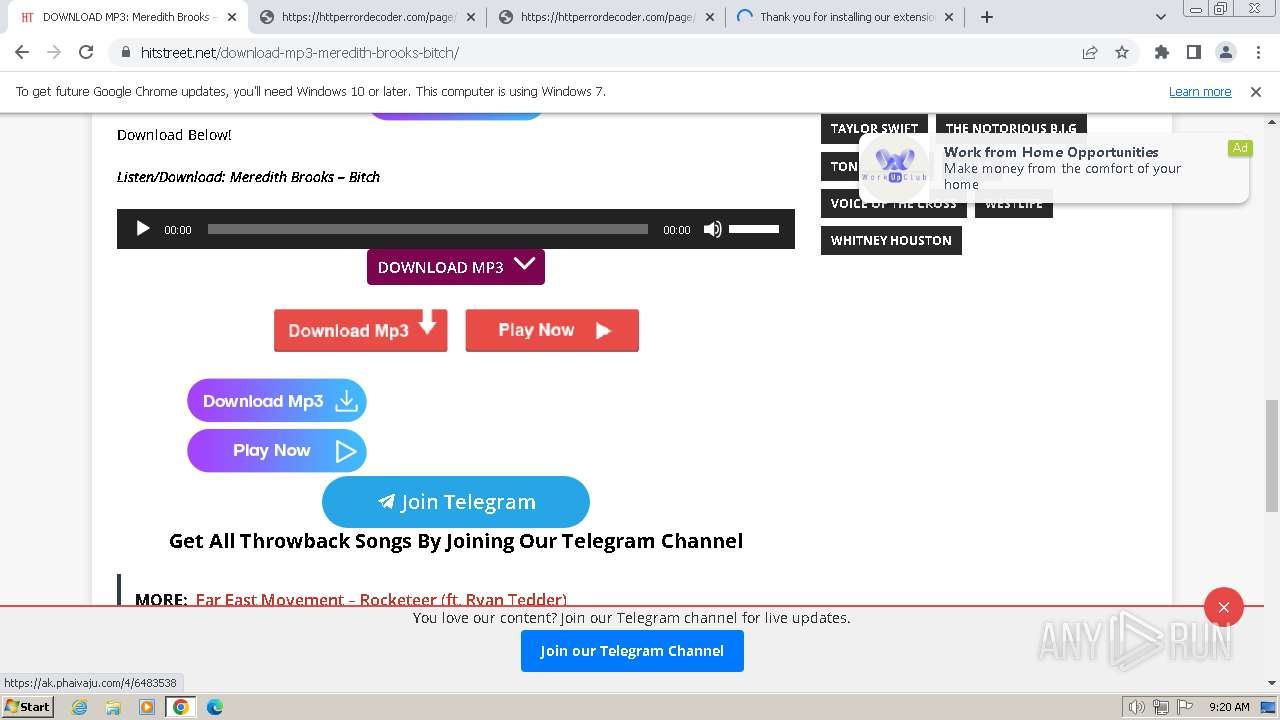Open the File Explorer taskbar icon
This screenshot has width=1280, height=720.
click(x=113, y=707)
